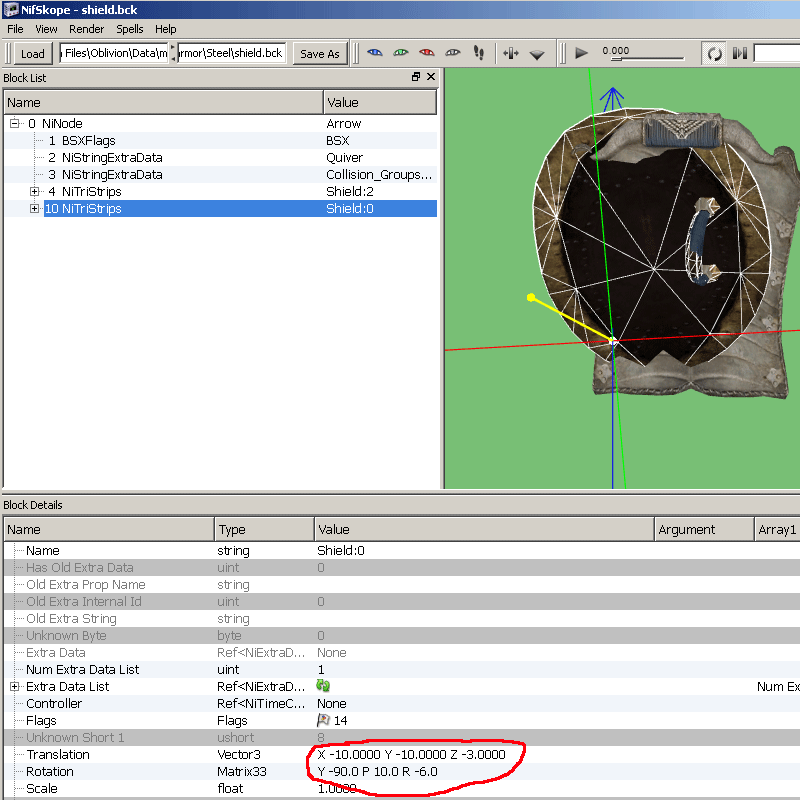Collapse the 0 NiNode tree node
The width and height of the screenshot is (800, 800).
click(x=14, y=123)
